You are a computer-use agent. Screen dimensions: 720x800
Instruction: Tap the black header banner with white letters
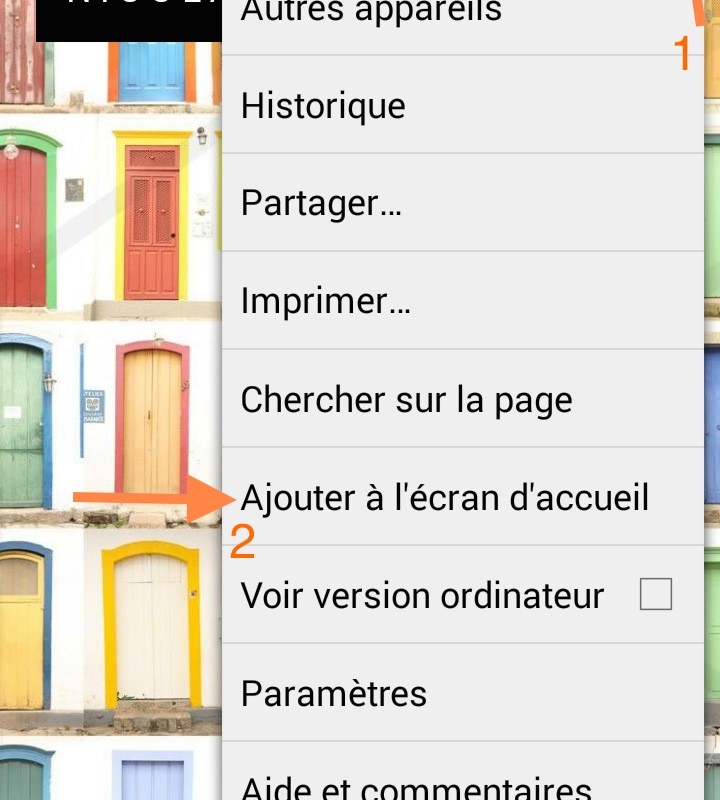point(129,20)
